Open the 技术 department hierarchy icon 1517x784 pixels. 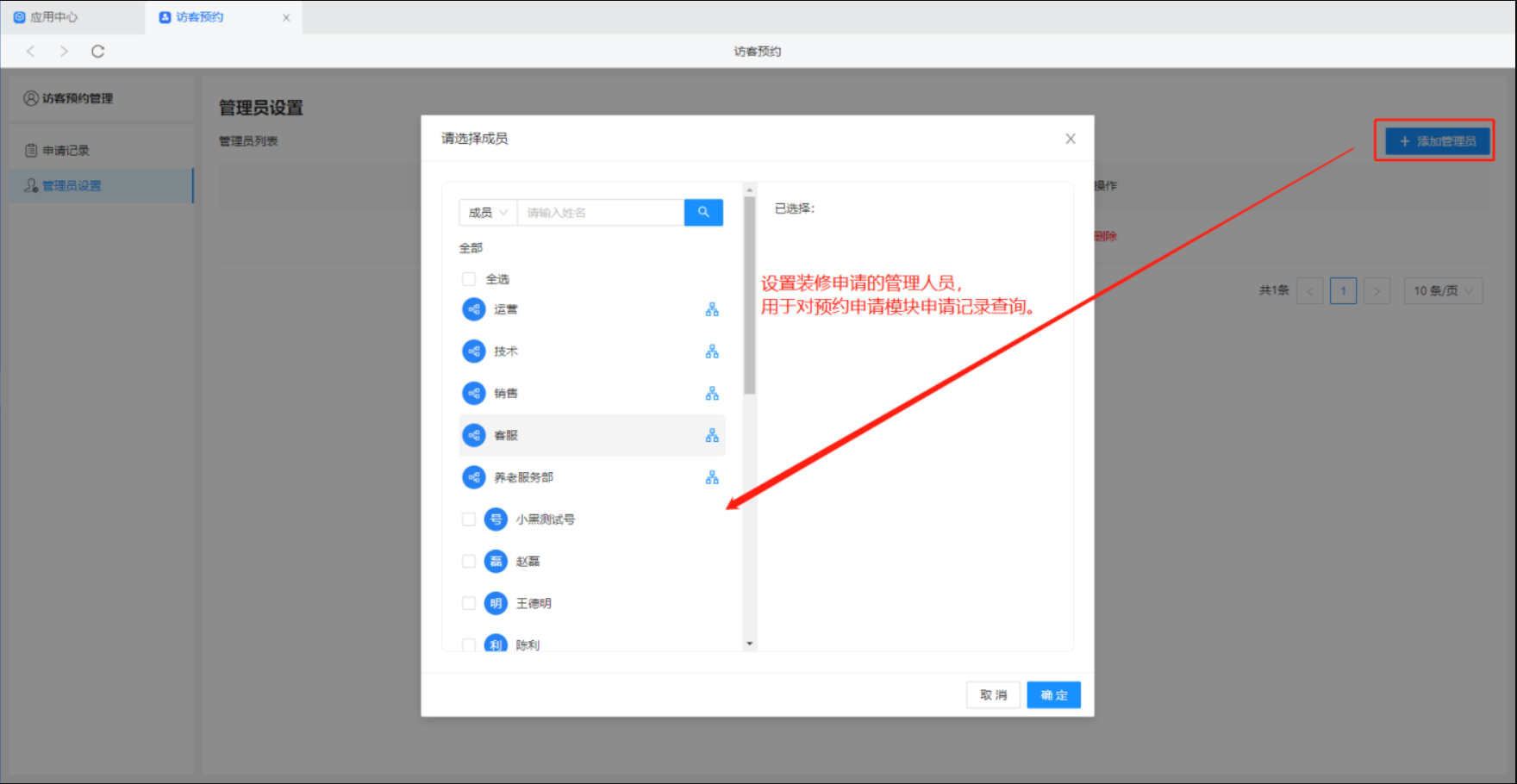click(712, 352)
